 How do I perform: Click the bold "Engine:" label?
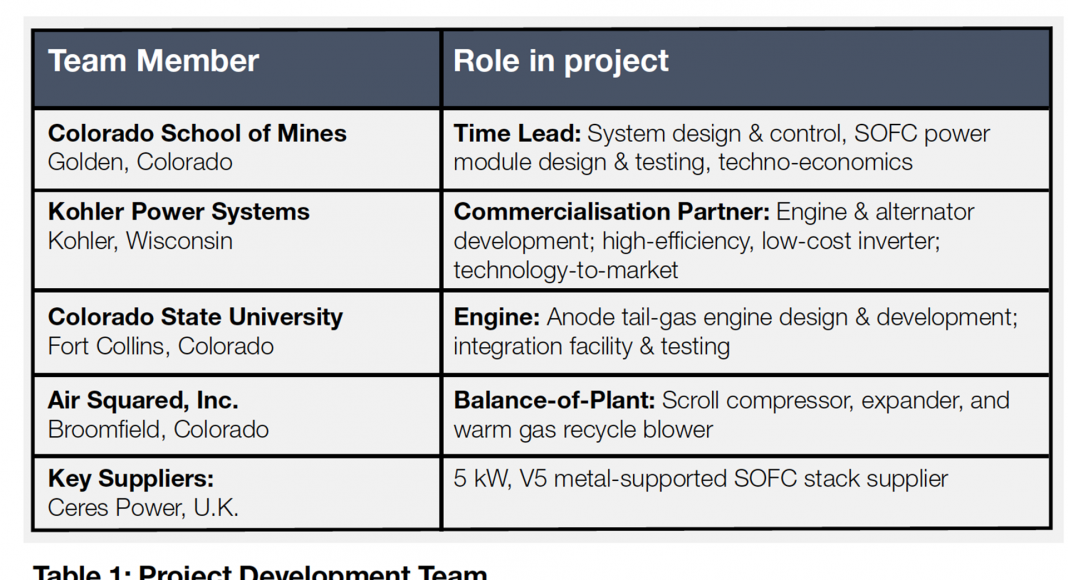click(x=496, y=317)
